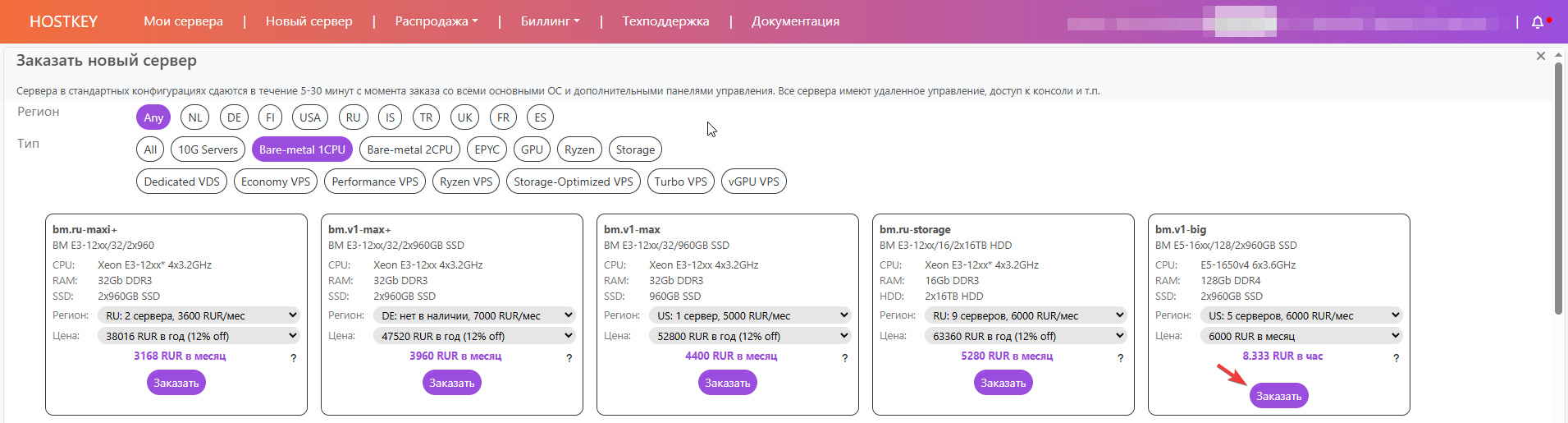Click the 3168 RUR в месяц price
Screen dimensions: 1568x423
tap(180, 356)
